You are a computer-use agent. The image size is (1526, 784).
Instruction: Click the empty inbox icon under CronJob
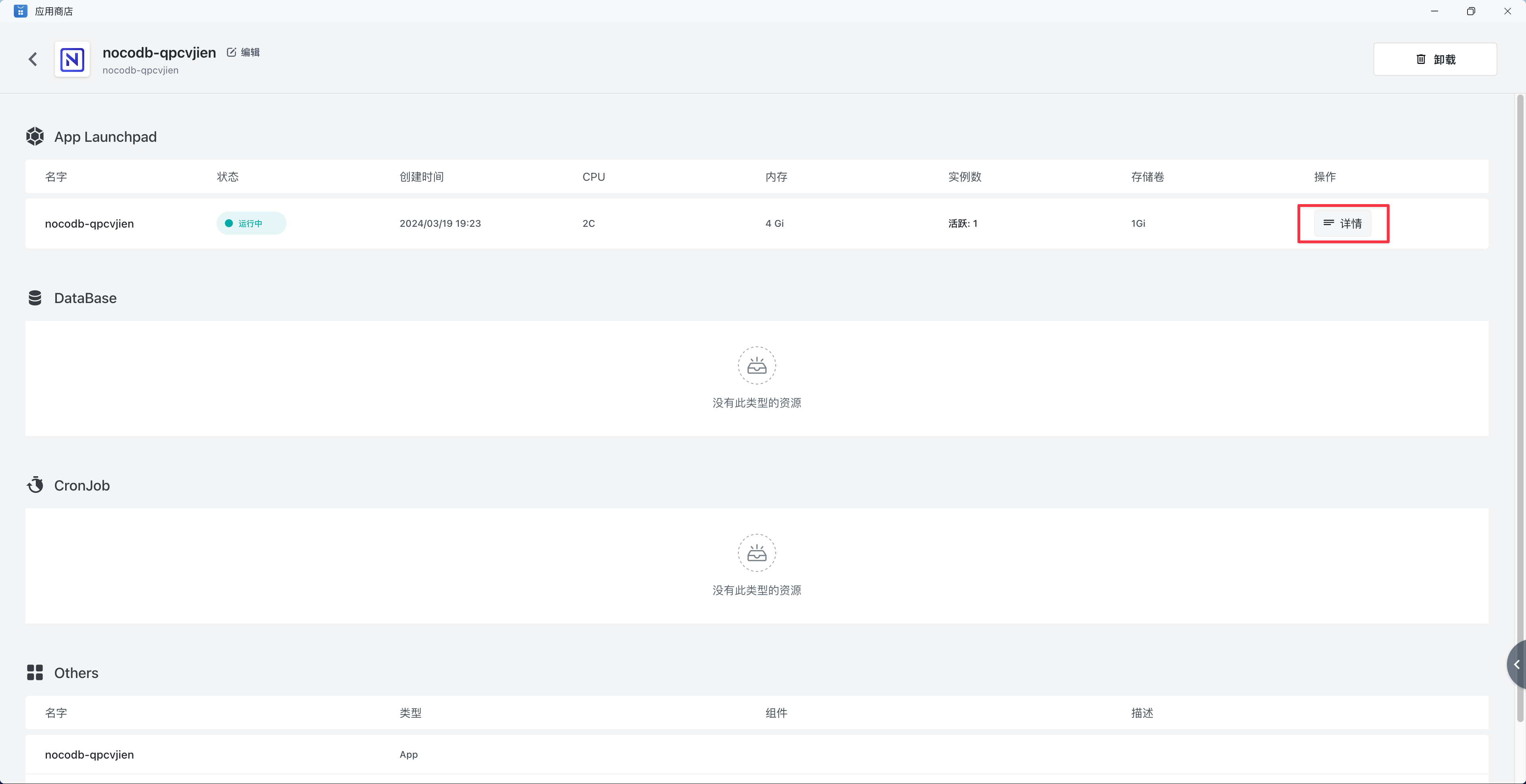(757, 553)
